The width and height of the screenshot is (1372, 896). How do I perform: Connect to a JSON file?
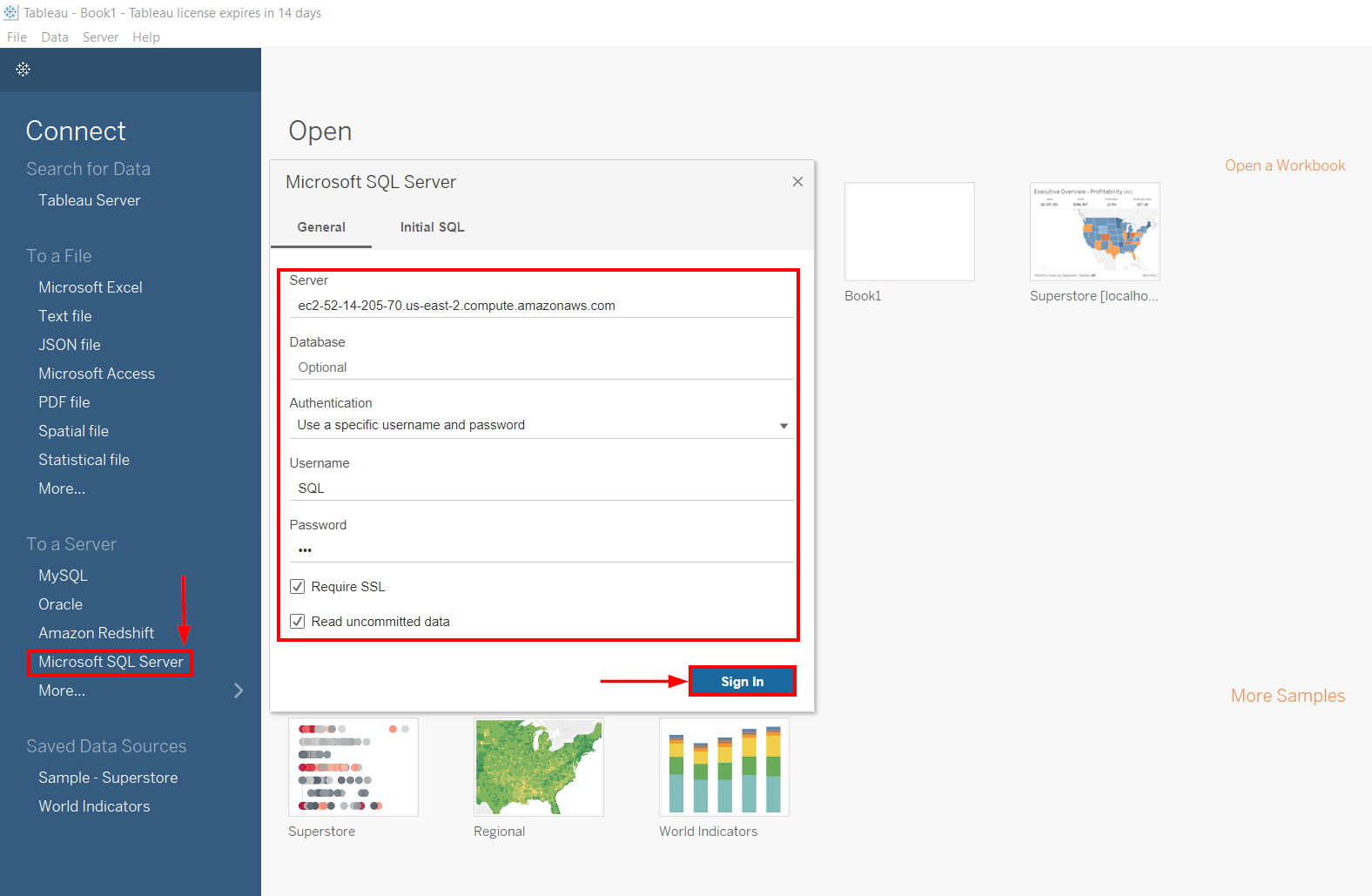pos(70,345)
